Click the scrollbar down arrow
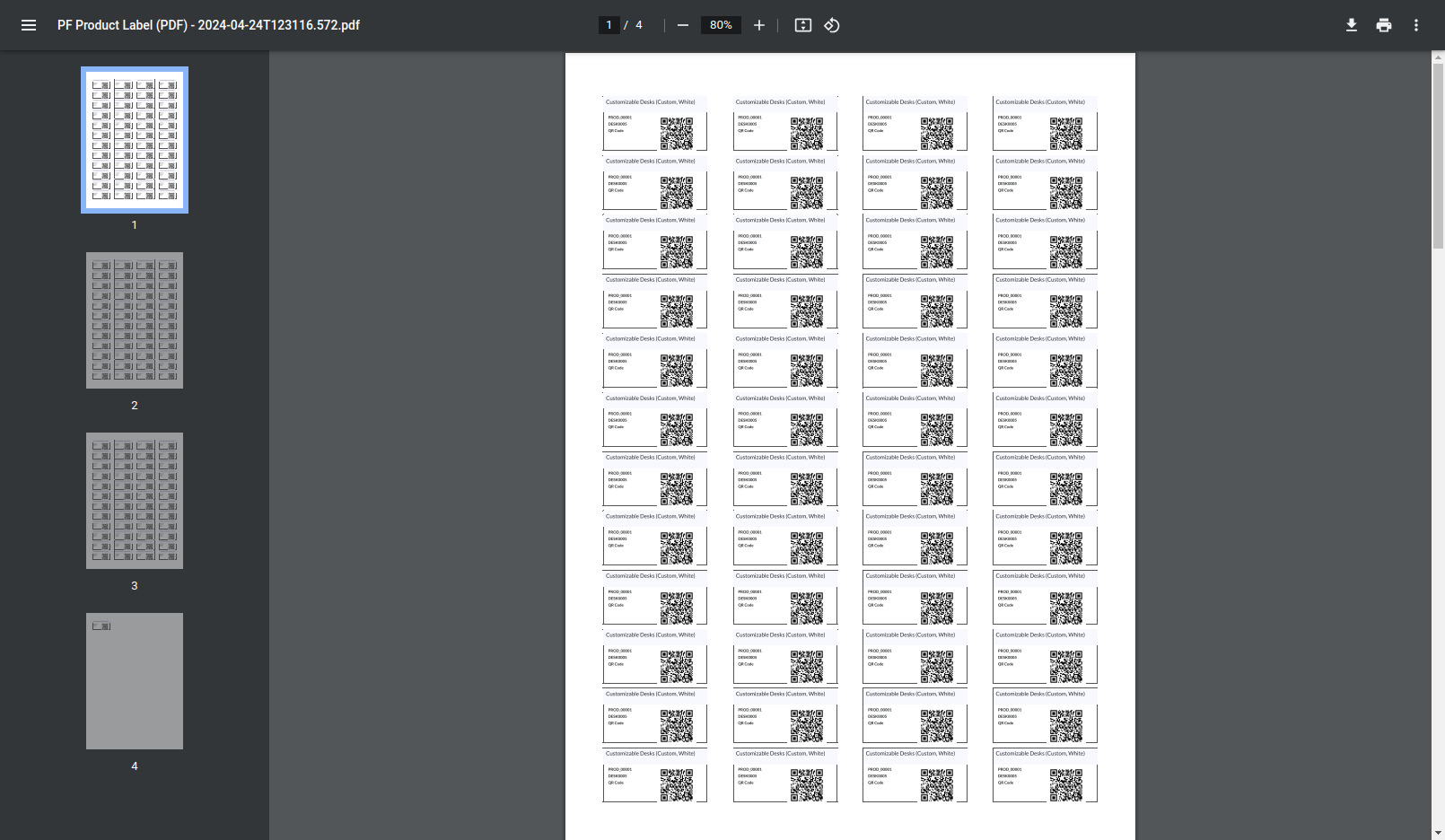Viewport: 1445px width, 840px height. click(1437, 831)
